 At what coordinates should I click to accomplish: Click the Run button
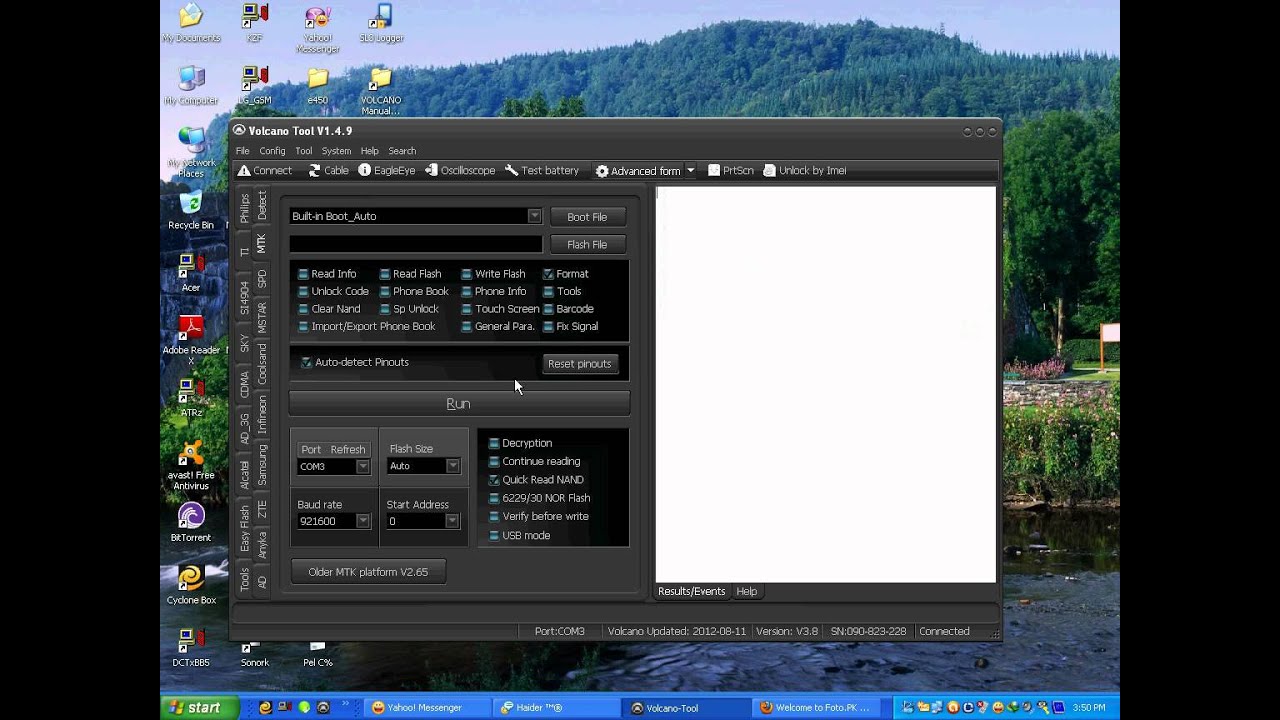pos(459,404)
